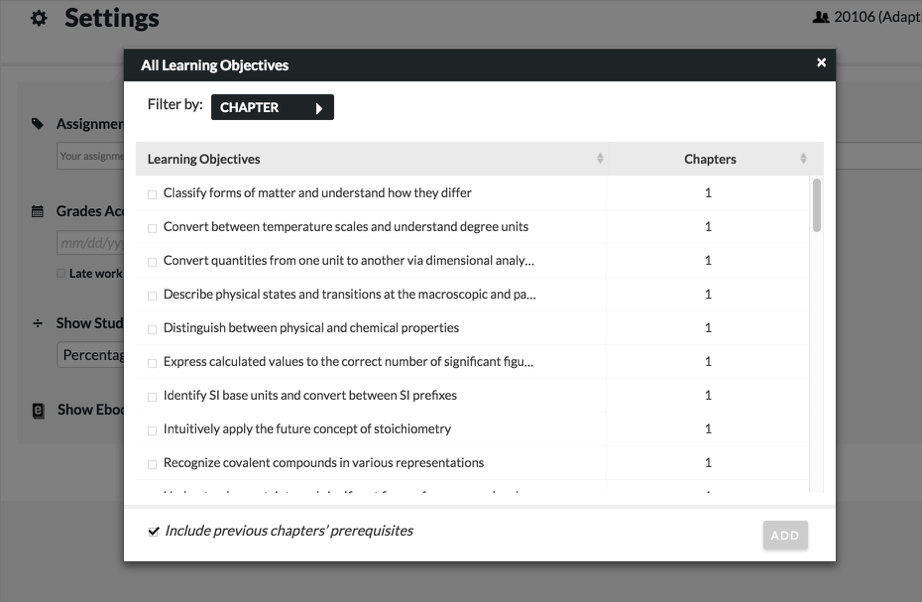Tick 'Distinguish between physical and chemical properties'
922x602 pixels.
152,329
